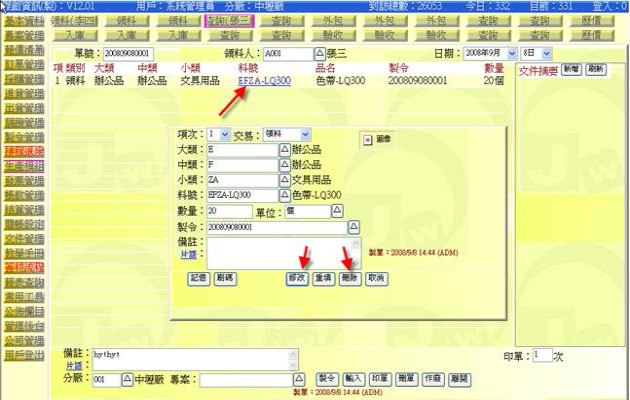The image size is (630, 400).
Task: Select 用戶登出 in the left sidebar
Action: [x=23, y=354]
